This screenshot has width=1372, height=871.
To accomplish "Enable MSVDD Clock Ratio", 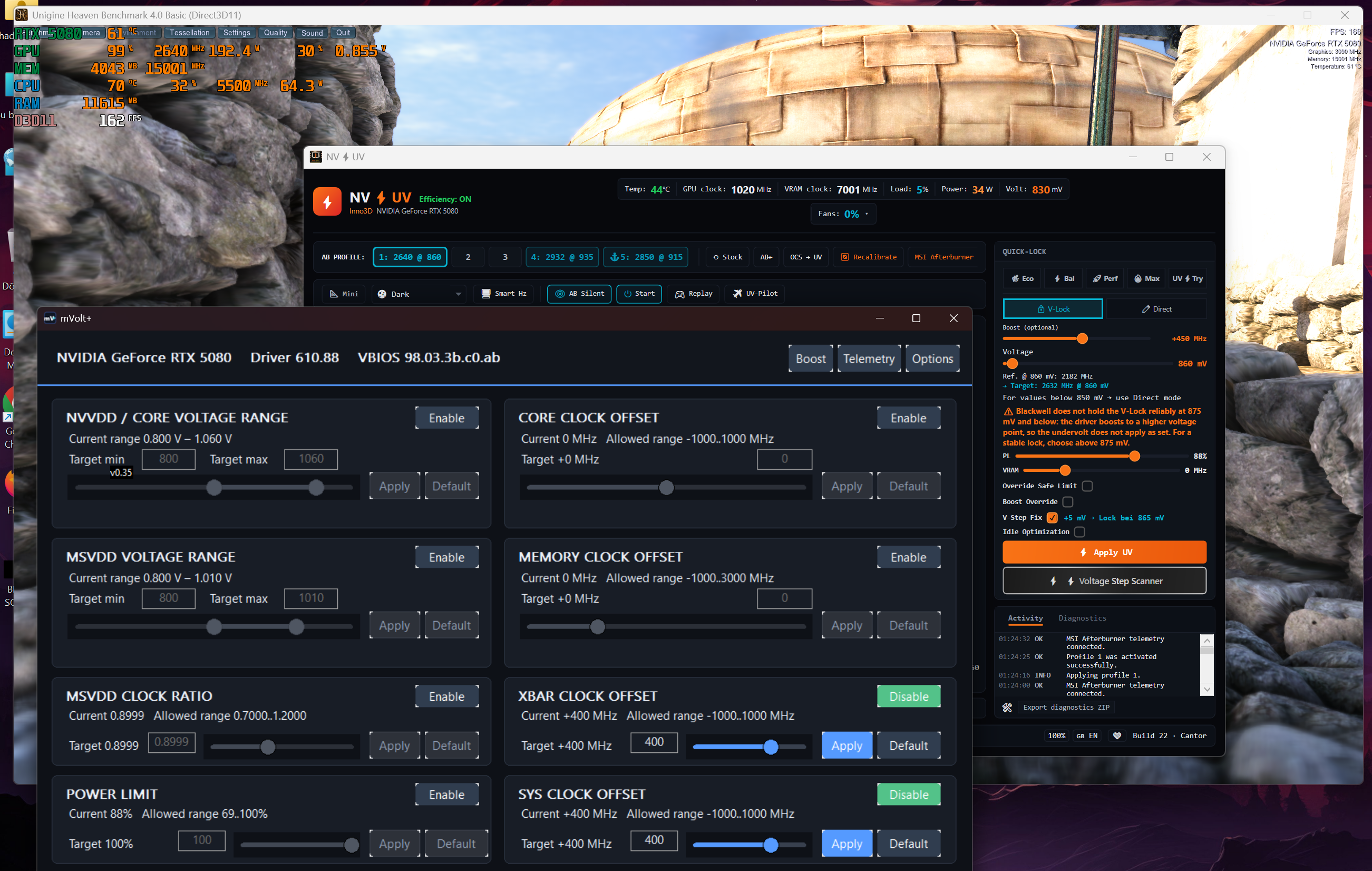I will pos(446,696).
